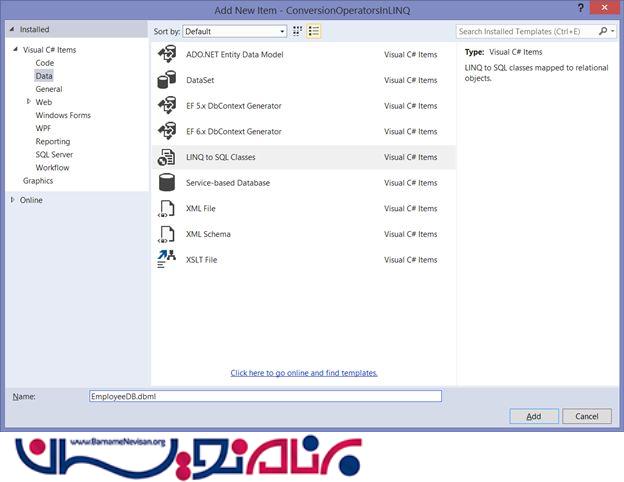
Task: Click the Add button
Action: point(534,416)
